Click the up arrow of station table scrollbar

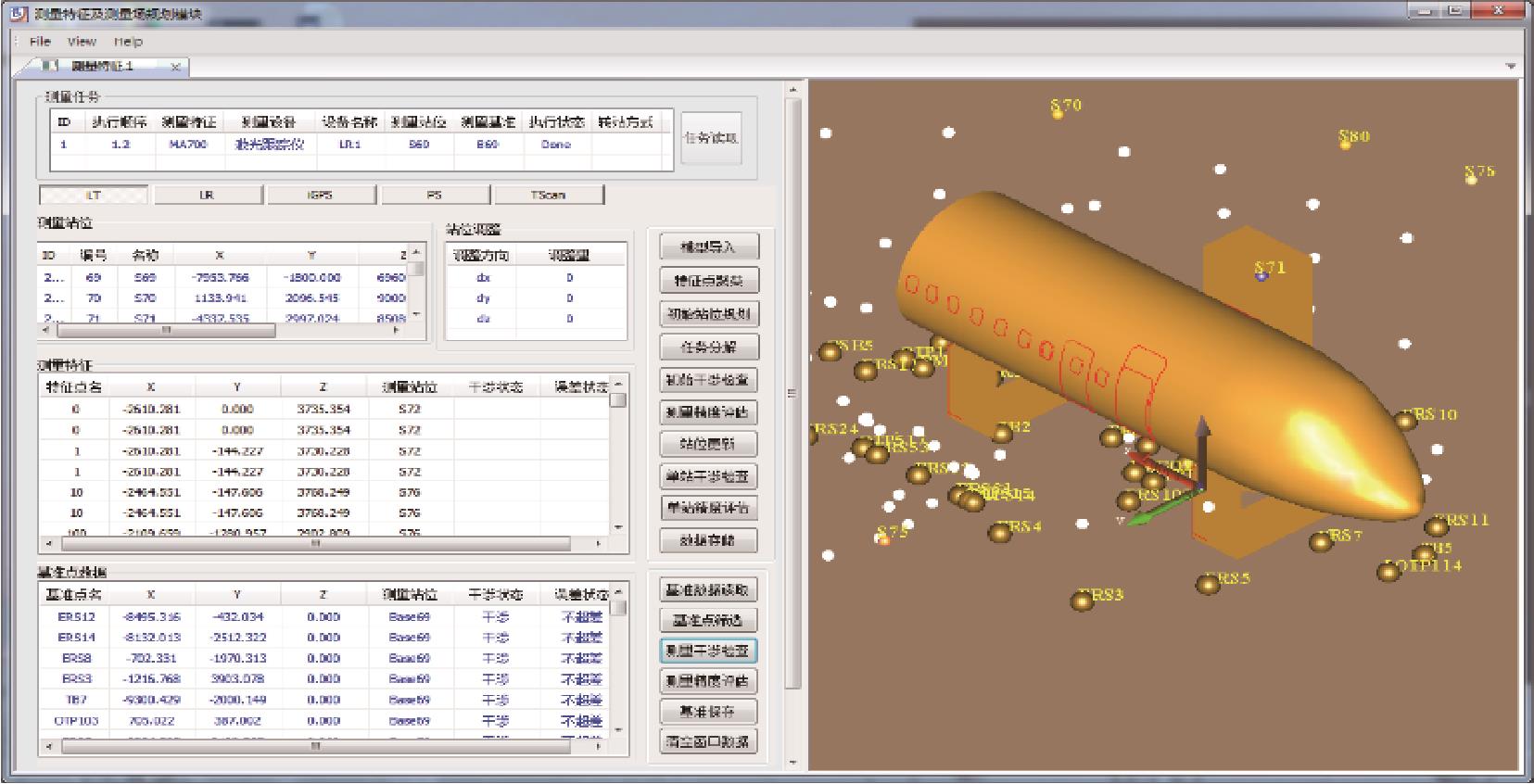[417, 252]
